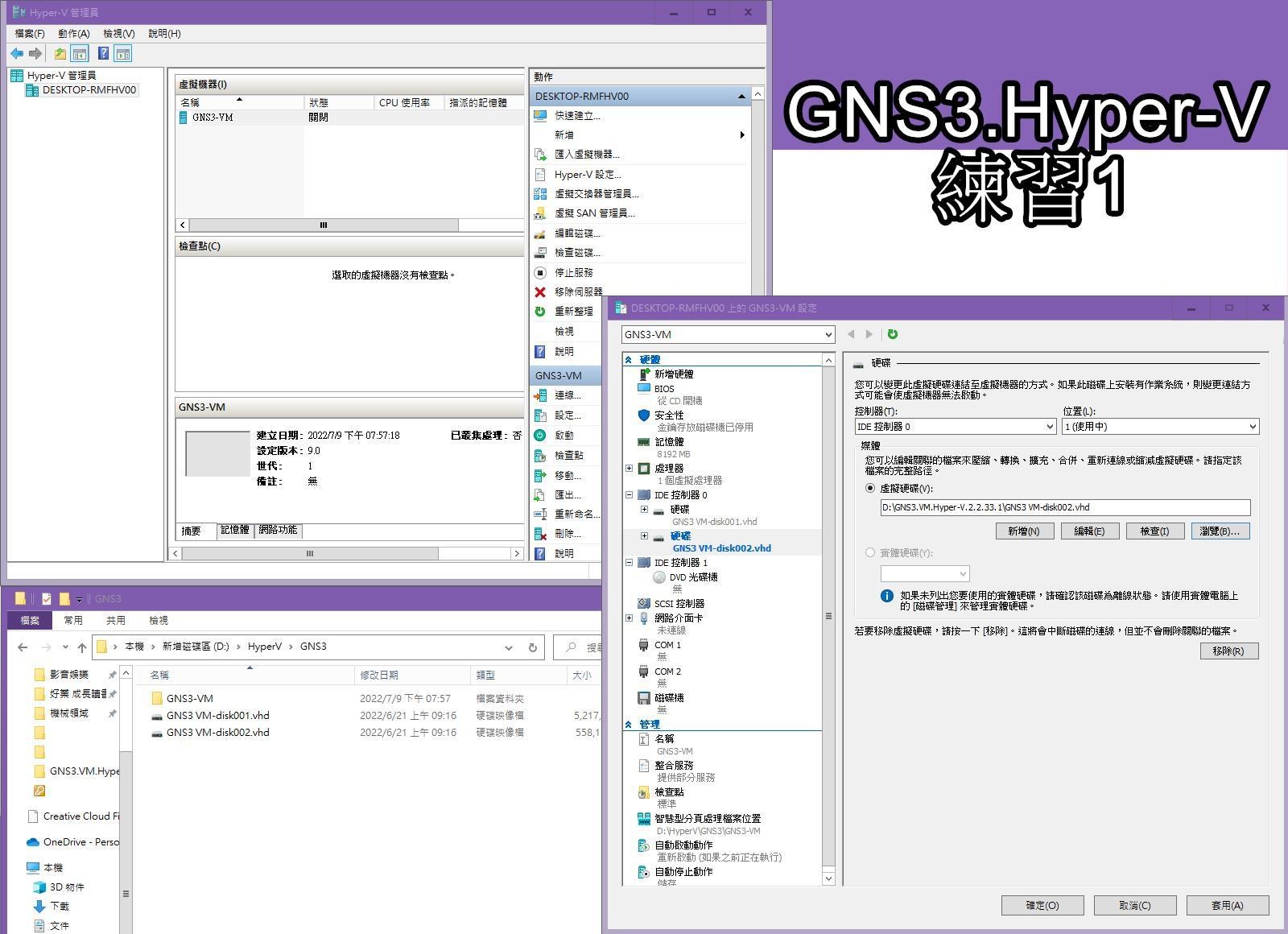Click 檢查點 under GNS3-VM actions

(x=568, y=456)
